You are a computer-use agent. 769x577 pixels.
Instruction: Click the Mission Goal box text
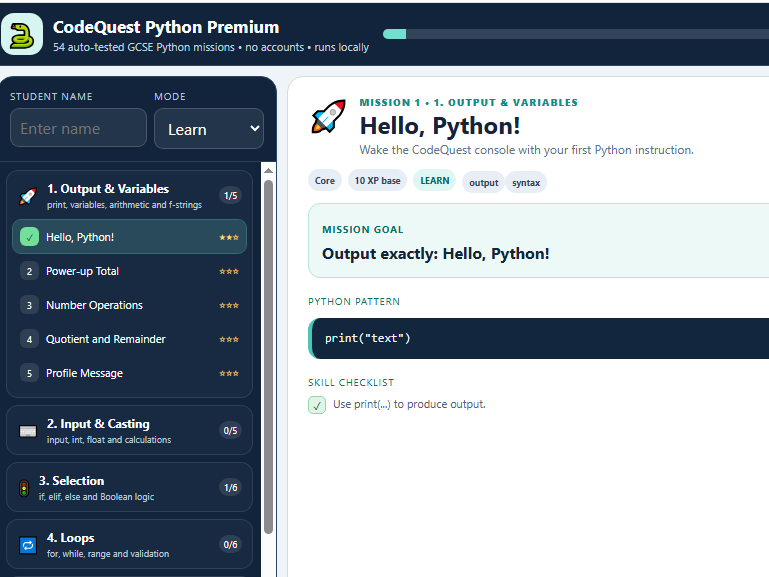[436, 254]
